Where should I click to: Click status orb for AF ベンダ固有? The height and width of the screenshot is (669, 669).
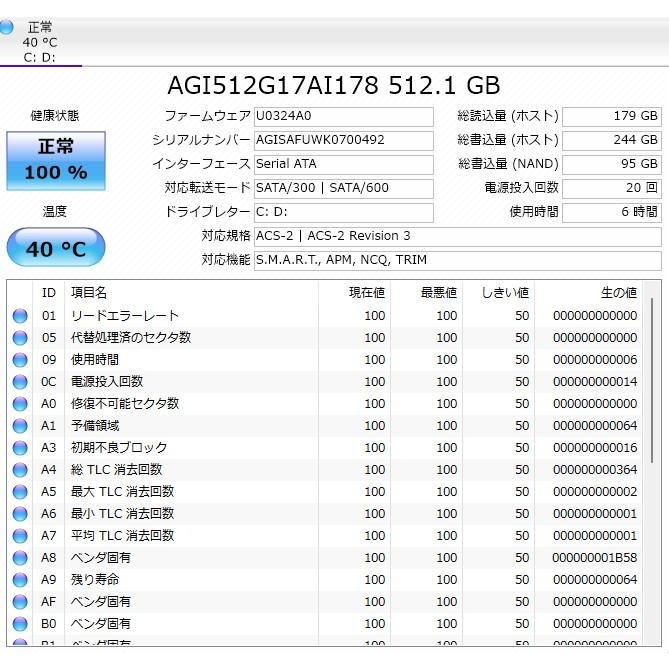(20, 602)
